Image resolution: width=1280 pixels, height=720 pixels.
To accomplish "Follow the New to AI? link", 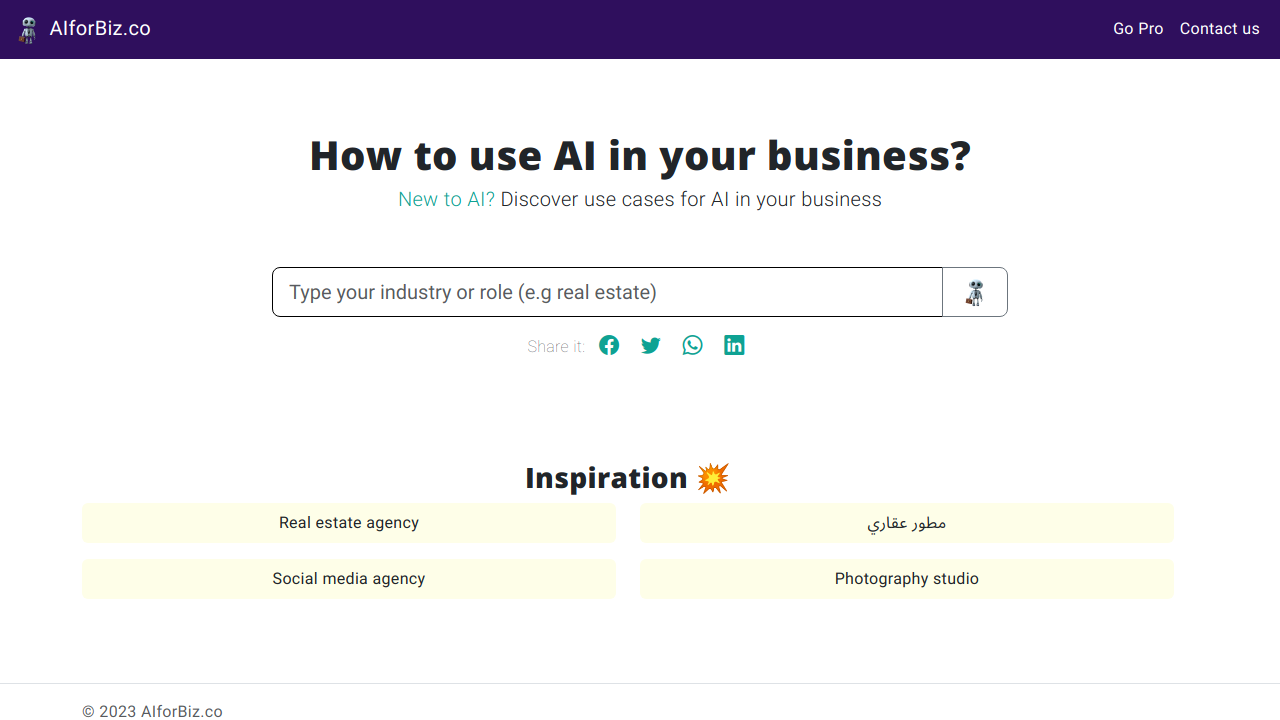I will [446, 199].
